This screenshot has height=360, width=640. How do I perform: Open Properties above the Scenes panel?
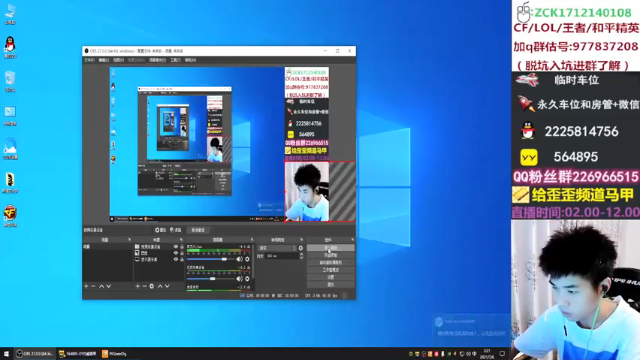[x=160, y=230]
